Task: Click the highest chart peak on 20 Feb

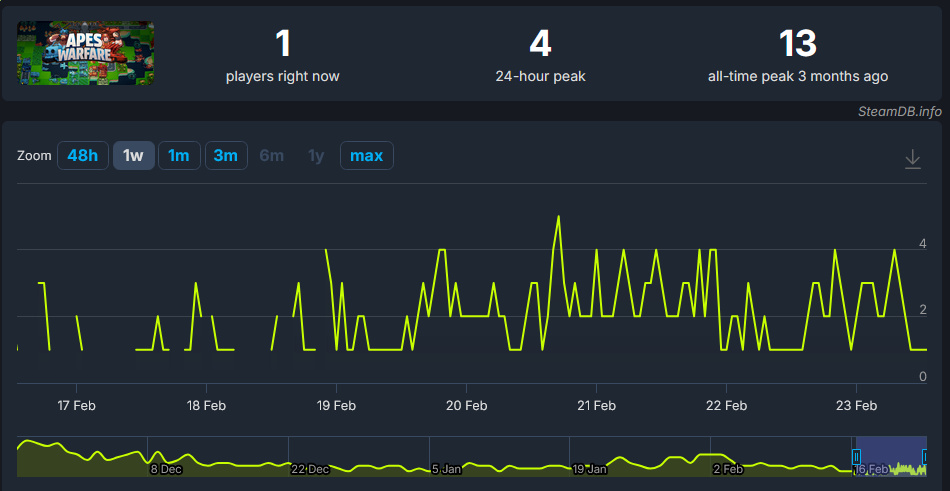Action: 558,216
